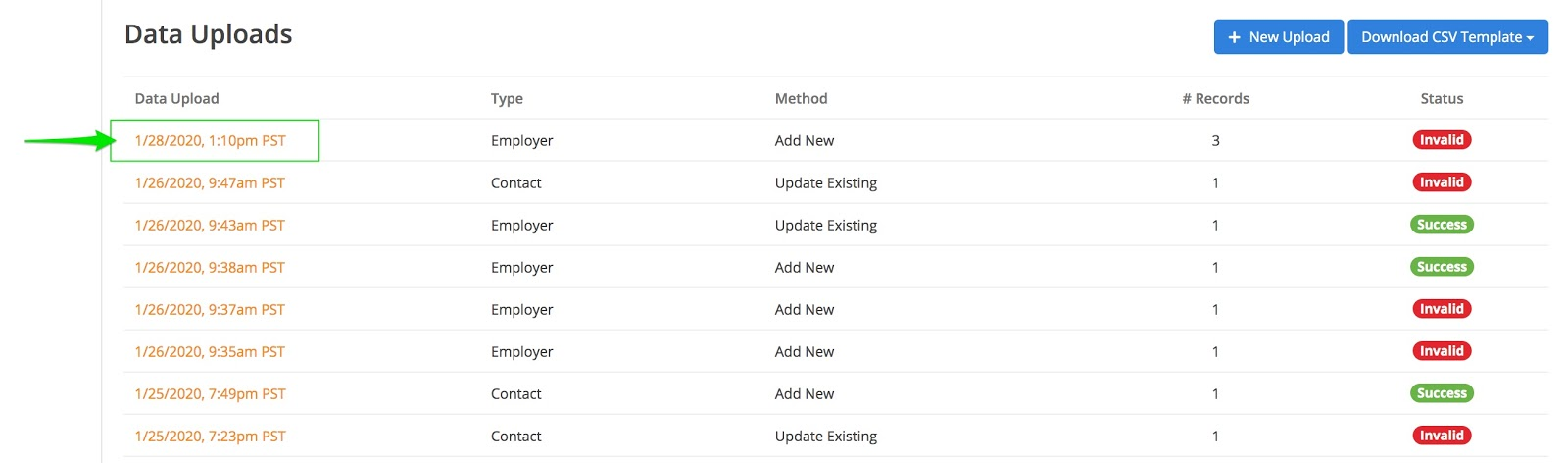Open the 1/25/2020, 7:23pm PST upload
The height and width of the screenshot is (463, 1568).
pyautogui.click(x=211, y=437)
